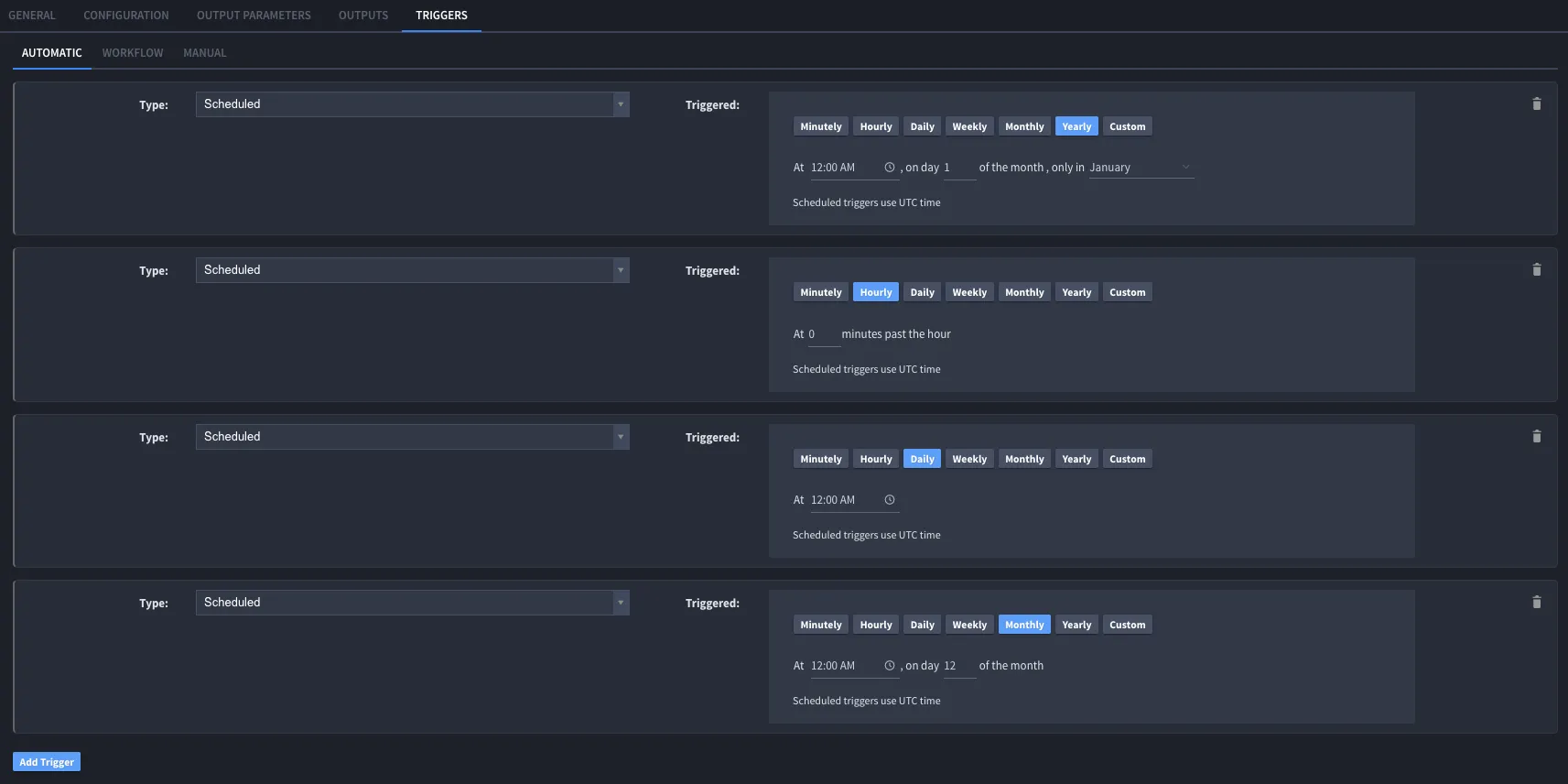Select Weekly in the fourth trigger
The image size is (1568, 784).
point(969,625)
